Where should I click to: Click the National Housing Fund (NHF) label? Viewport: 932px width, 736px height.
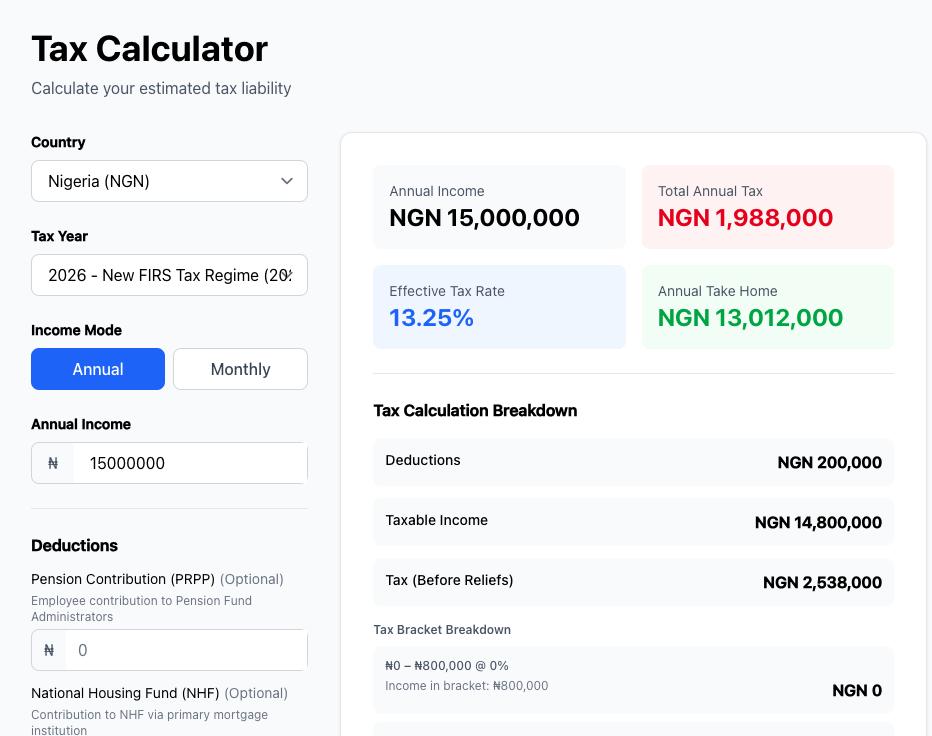coord(125,693)
